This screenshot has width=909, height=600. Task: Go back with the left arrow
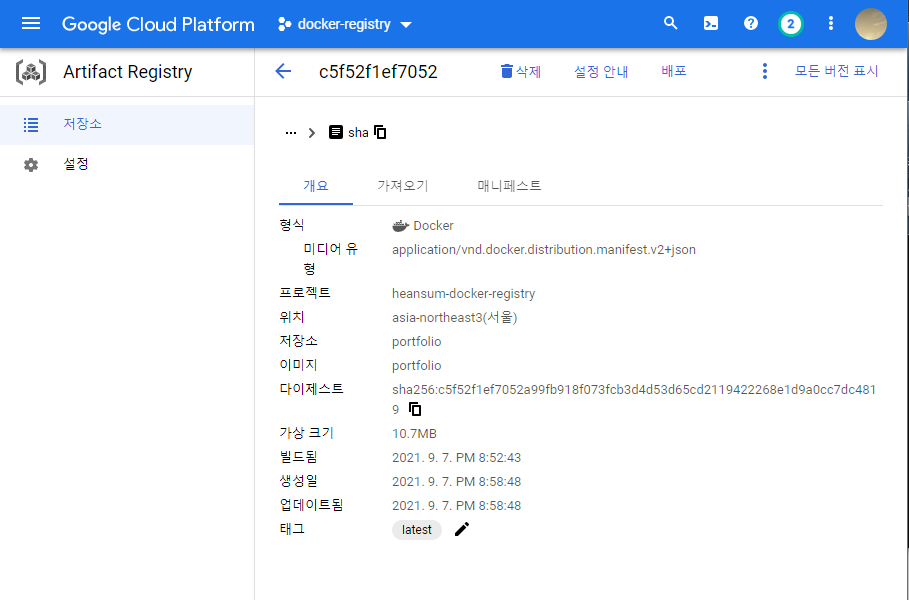[x=283, y=71]
